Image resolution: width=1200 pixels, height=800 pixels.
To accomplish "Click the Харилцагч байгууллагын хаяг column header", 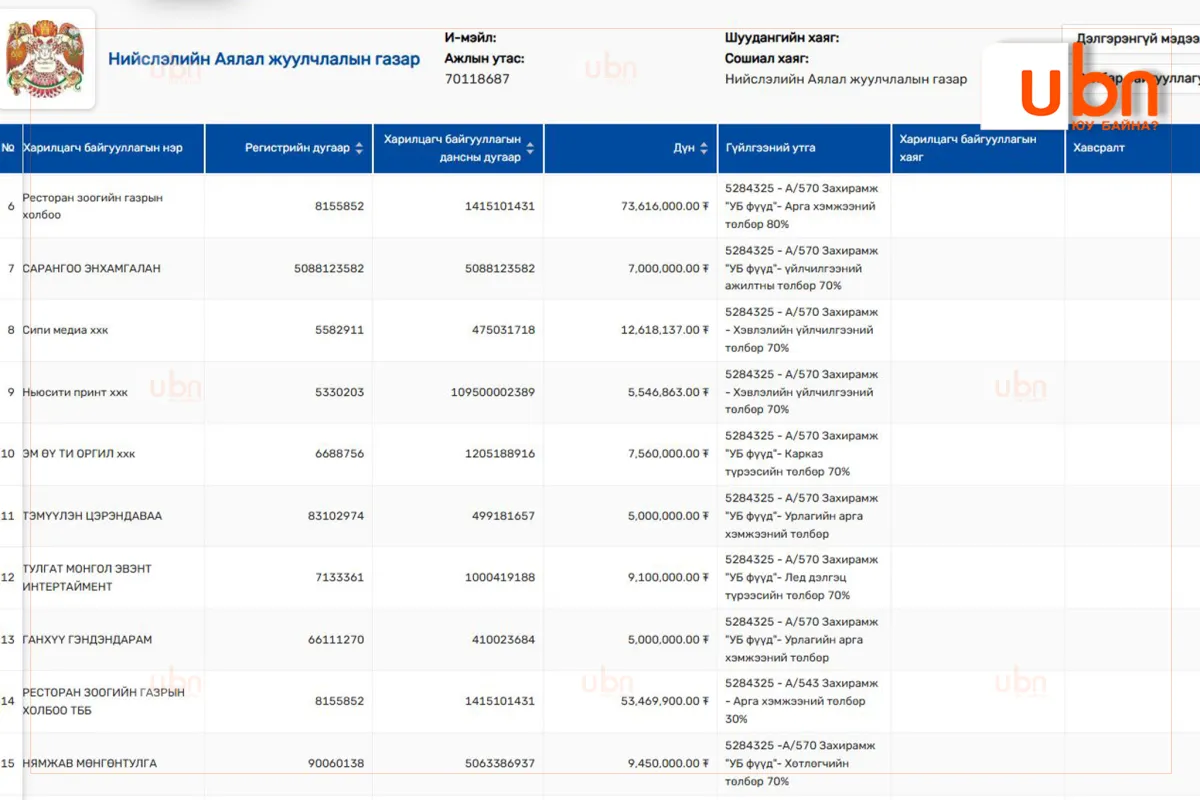I will click(x=968, y=148).
